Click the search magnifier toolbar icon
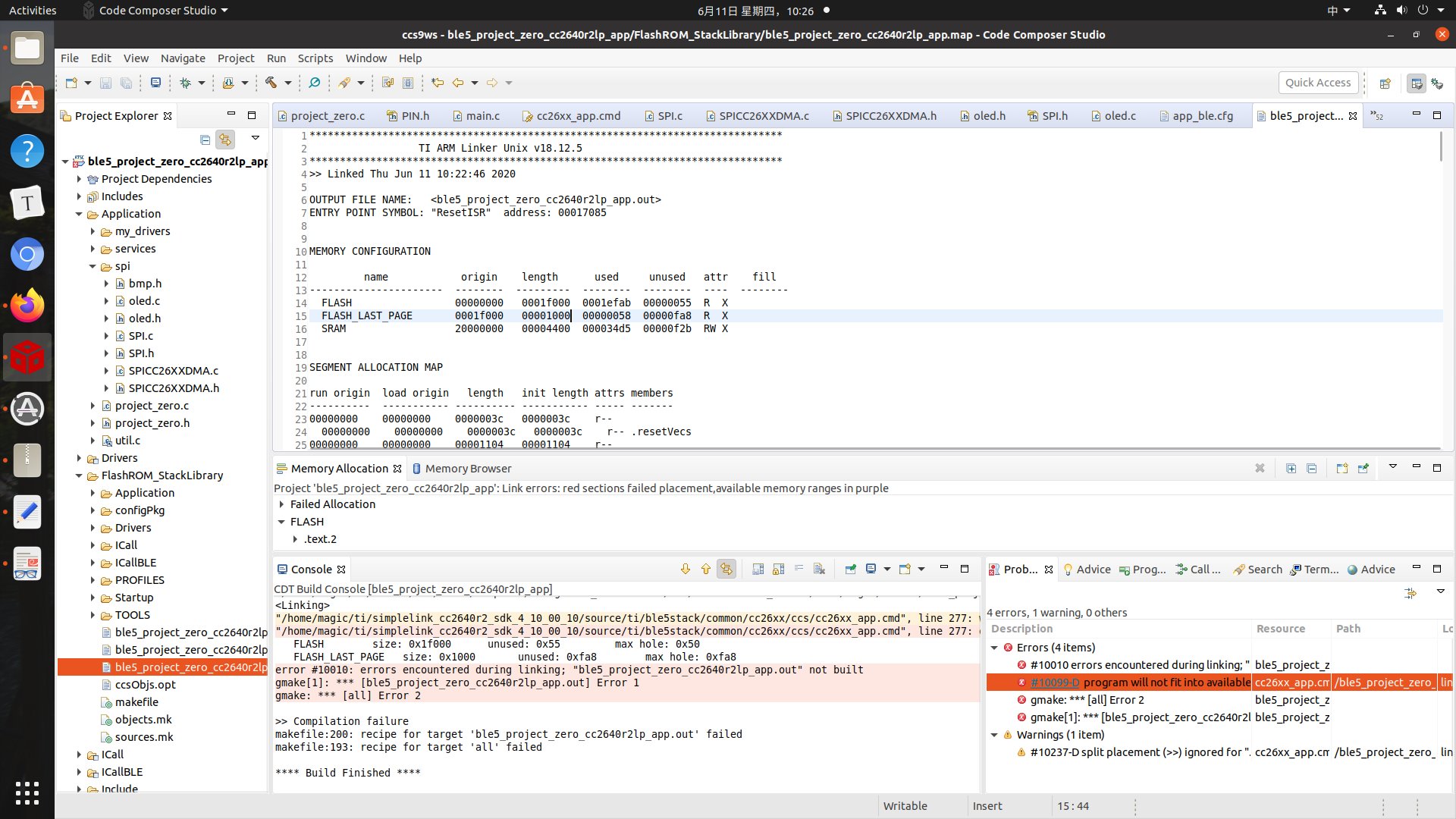The image size is (1456, 819). (x=314, y=83)
